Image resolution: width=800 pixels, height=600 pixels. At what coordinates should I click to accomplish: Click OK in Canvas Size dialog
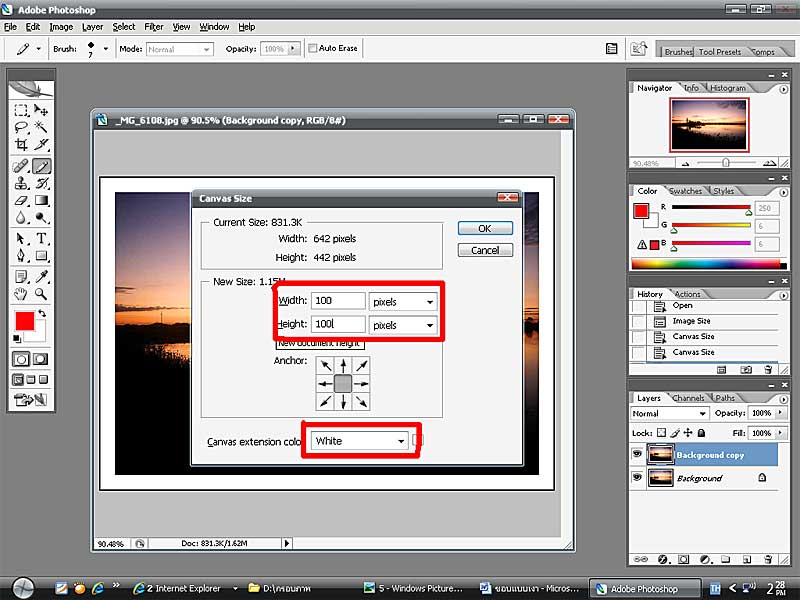tap(485, 229)
